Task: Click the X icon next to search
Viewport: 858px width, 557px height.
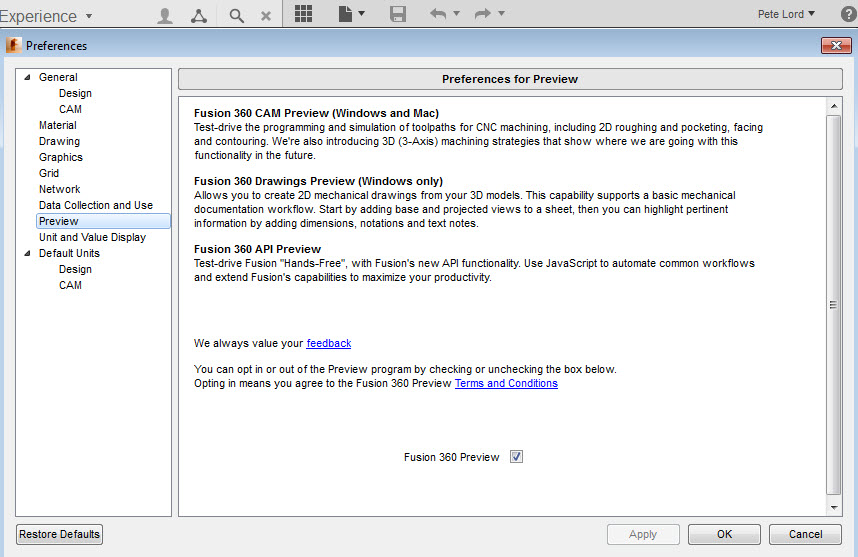Action: tap(266, 16)
